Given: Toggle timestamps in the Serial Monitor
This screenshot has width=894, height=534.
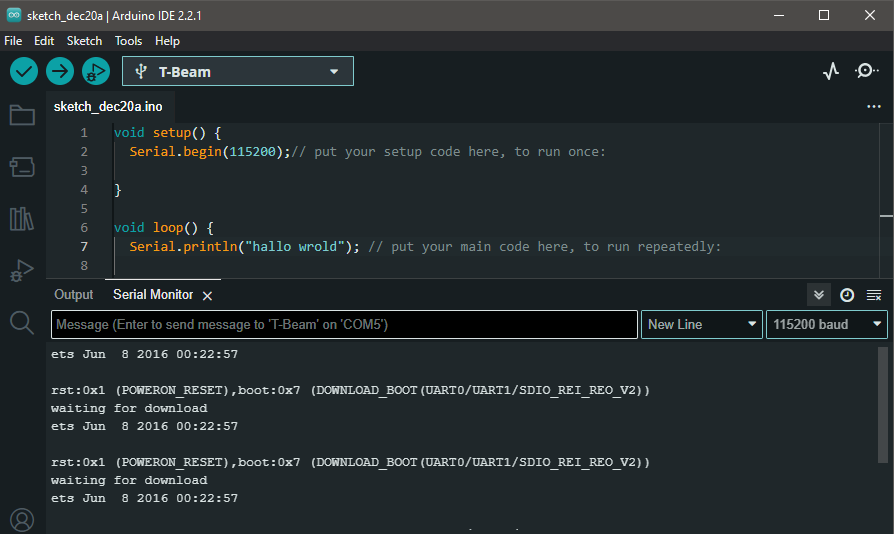Looking at the screenshot, I should click(847, 295).
